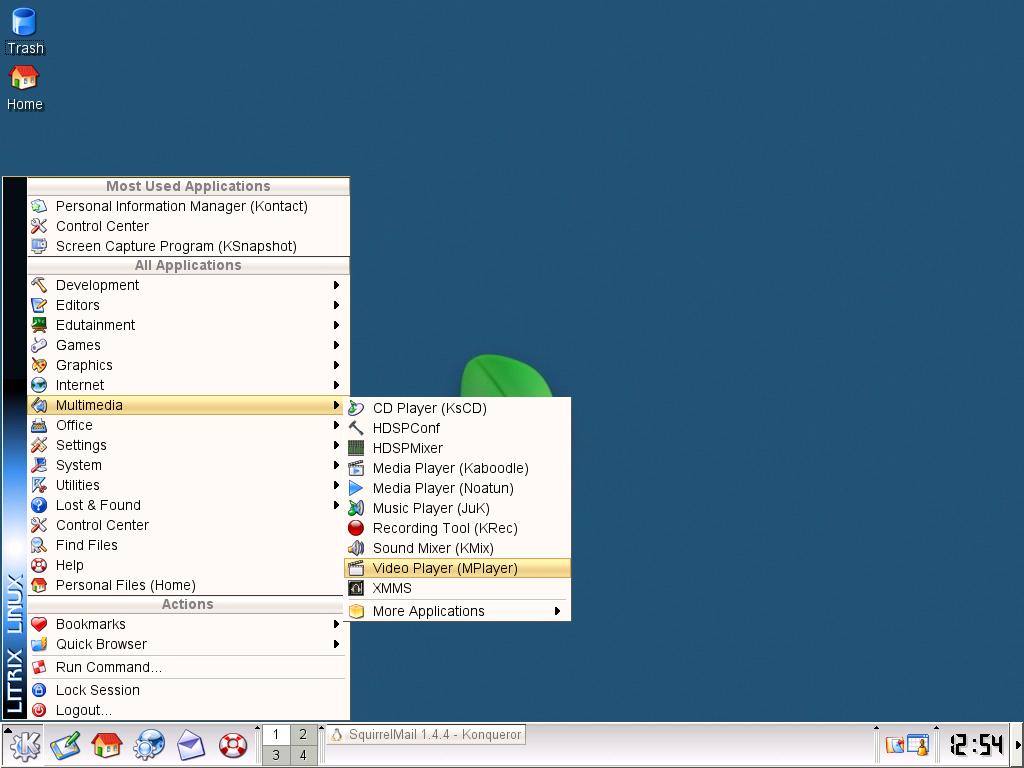Click the Lock Session padlock icon
The image size is (1024, 768).
[x=39, y=690]
